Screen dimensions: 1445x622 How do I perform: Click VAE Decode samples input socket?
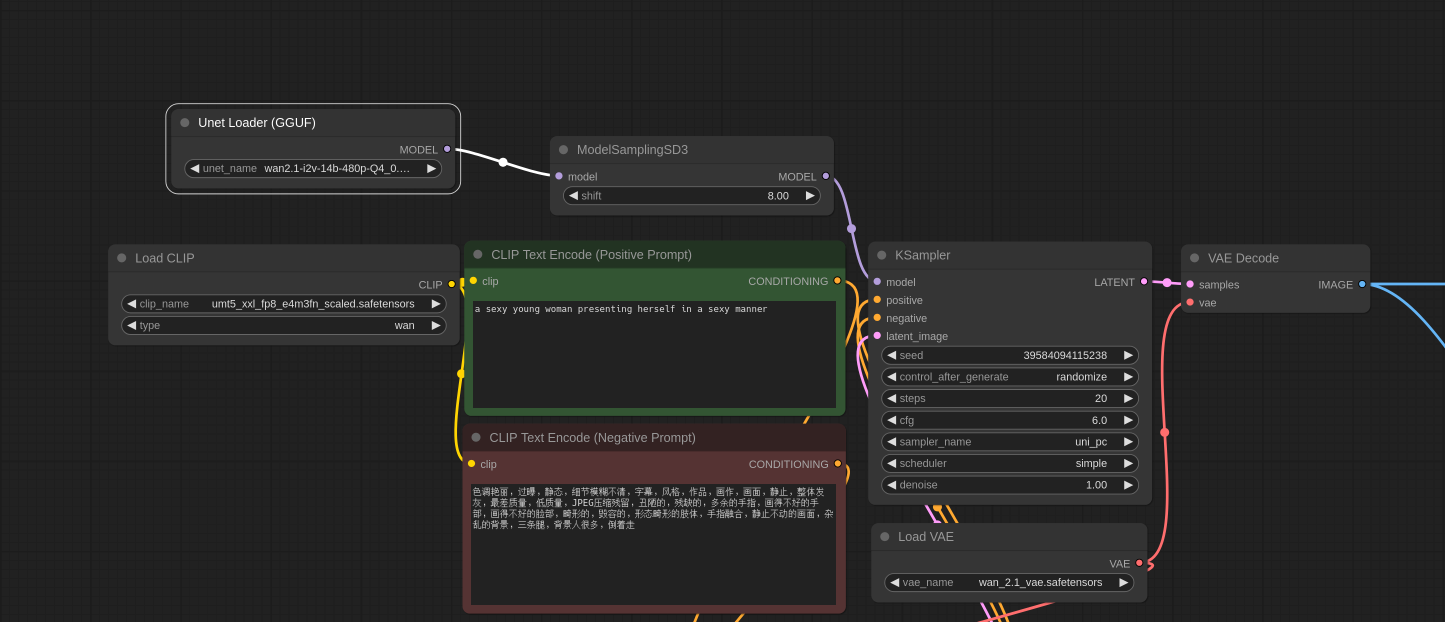pyautogui.click(x=1190, y=284)
